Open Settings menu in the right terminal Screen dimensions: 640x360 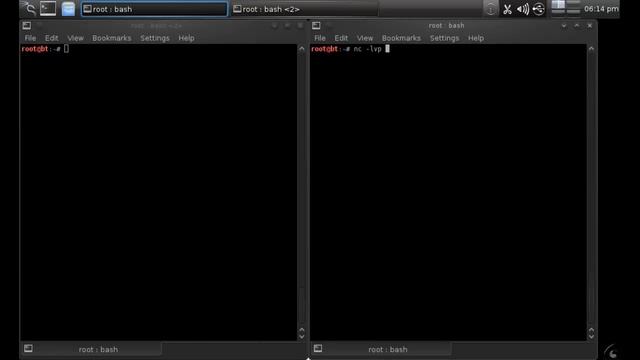(444, 38)
